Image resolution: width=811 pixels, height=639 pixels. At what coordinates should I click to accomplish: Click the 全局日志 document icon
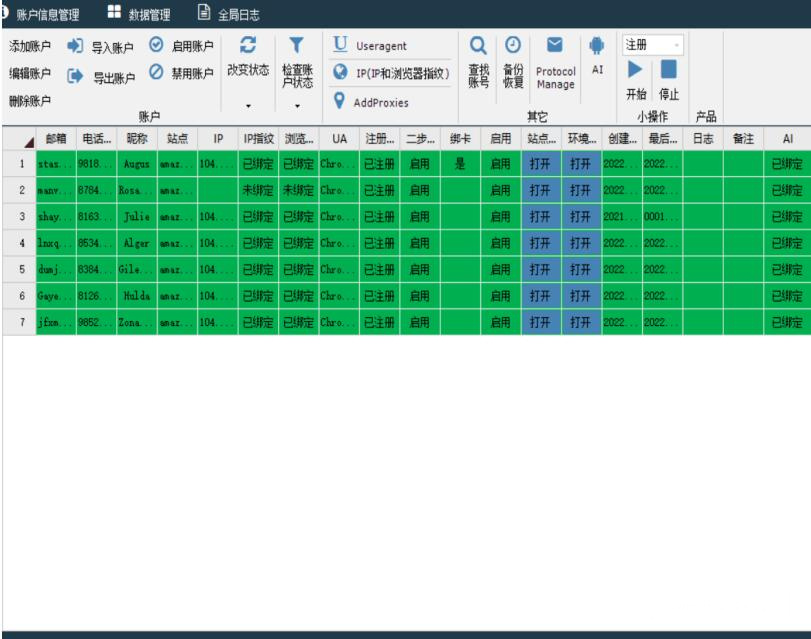point(204,12)
